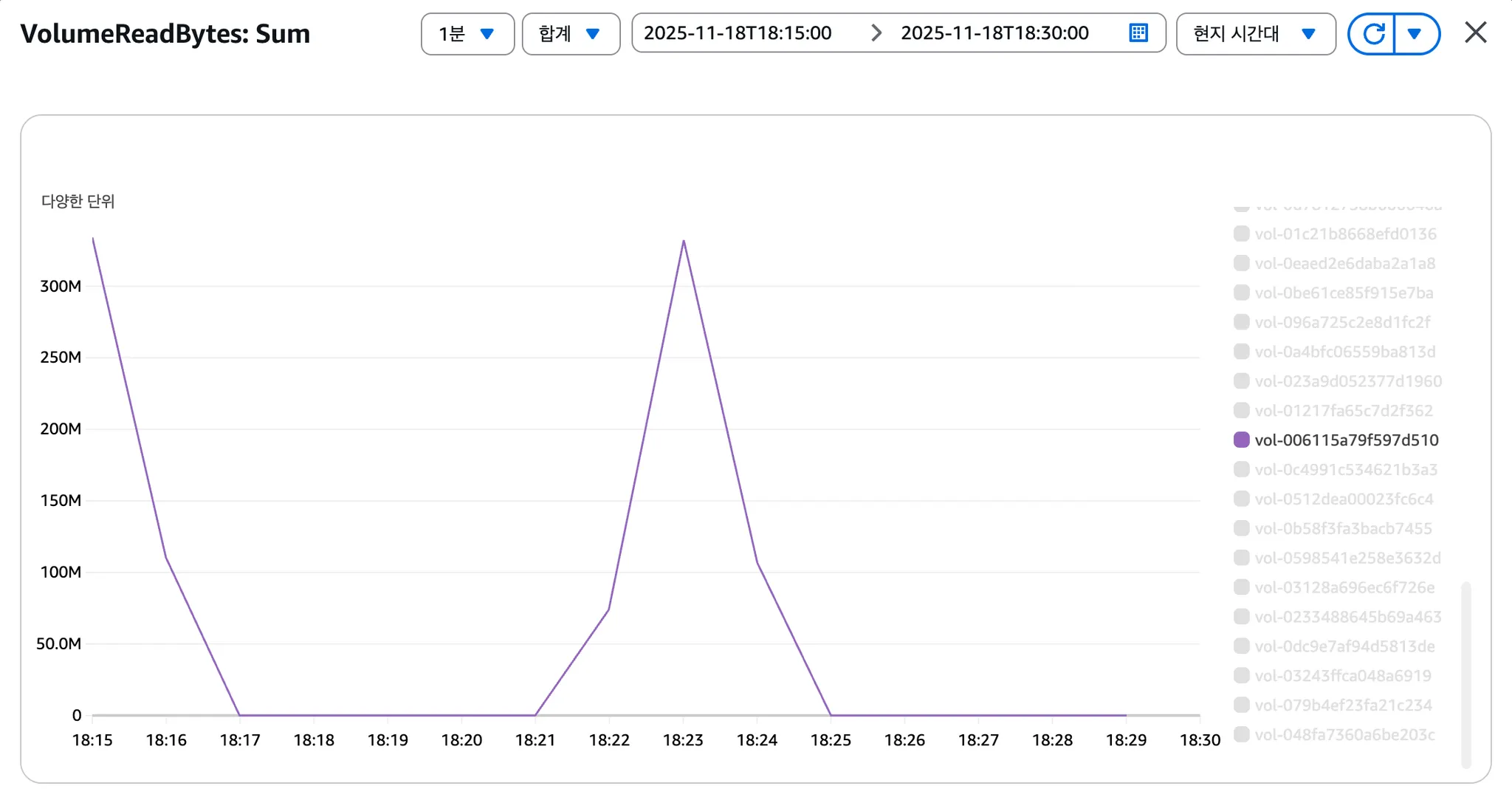Open the refresh interval options arrow
The height and width of the screenshot is (803, 1512).
tap(1415, 34)
